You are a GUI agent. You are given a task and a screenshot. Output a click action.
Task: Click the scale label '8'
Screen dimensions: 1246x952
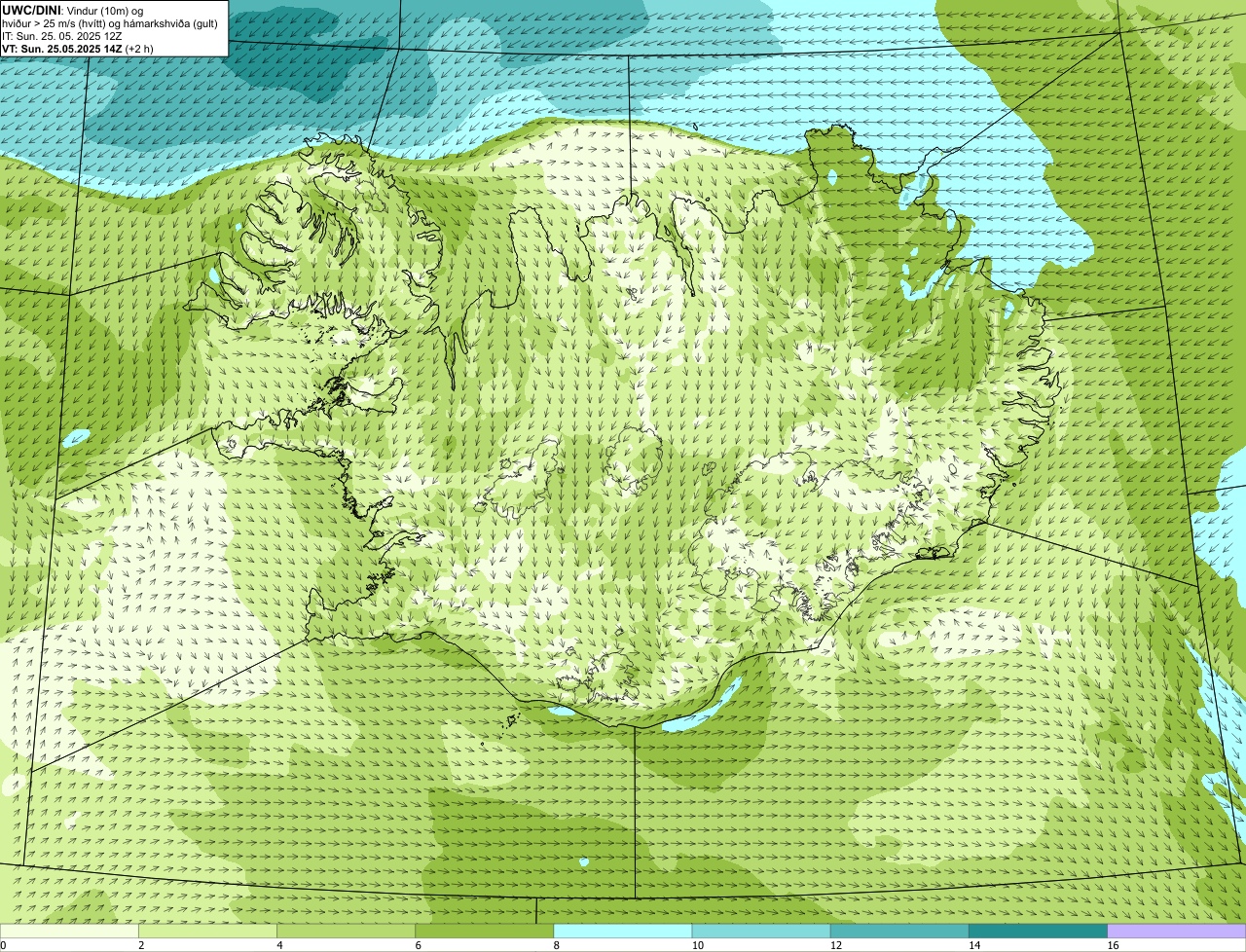point(556,945)
